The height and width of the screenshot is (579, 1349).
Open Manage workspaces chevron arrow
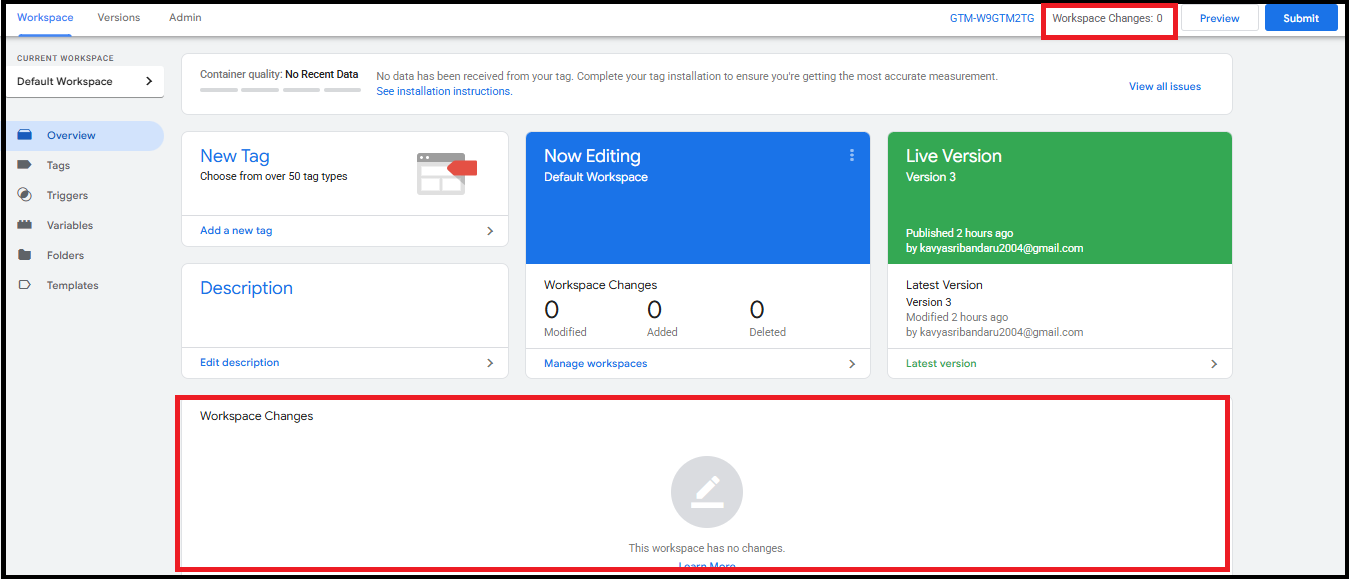tap(852, 364)
